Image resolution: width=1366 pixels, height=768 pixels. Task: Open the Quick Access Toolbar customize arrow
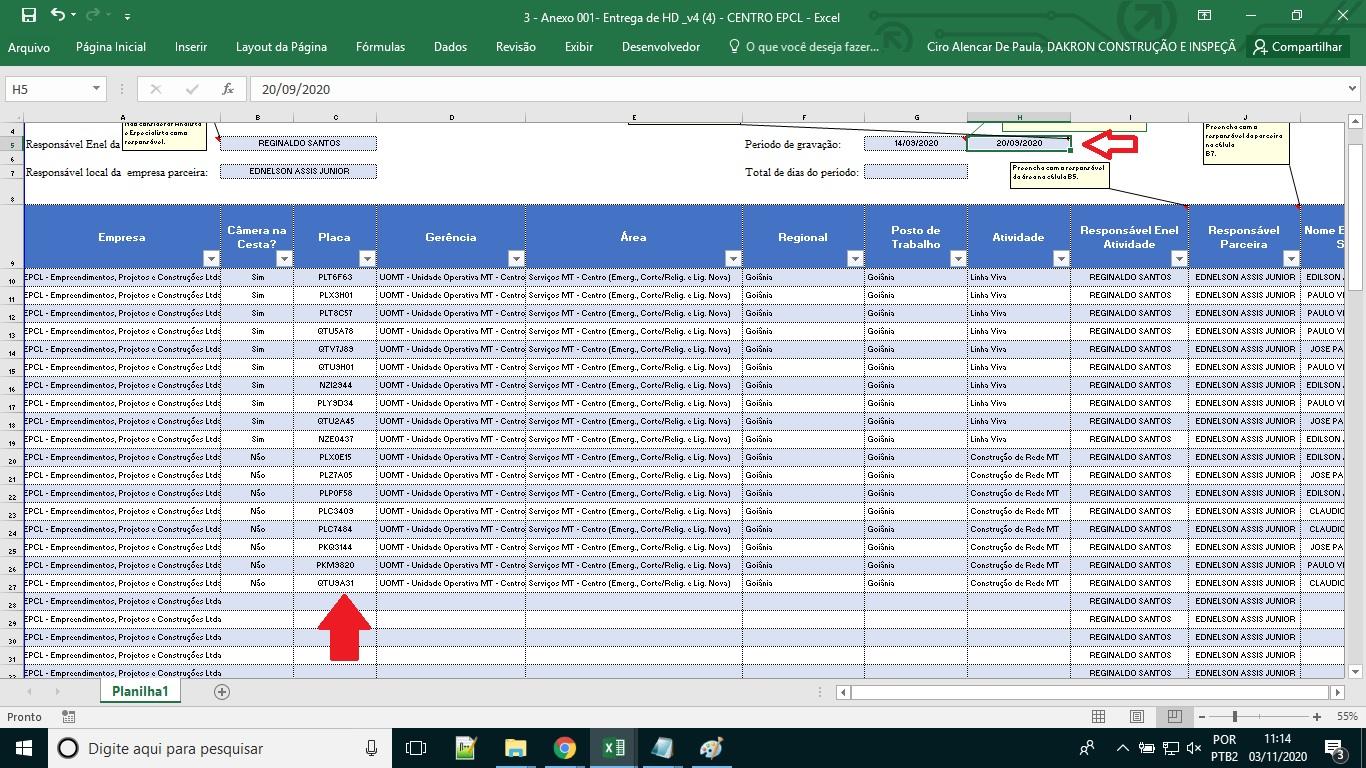[127, 17]
